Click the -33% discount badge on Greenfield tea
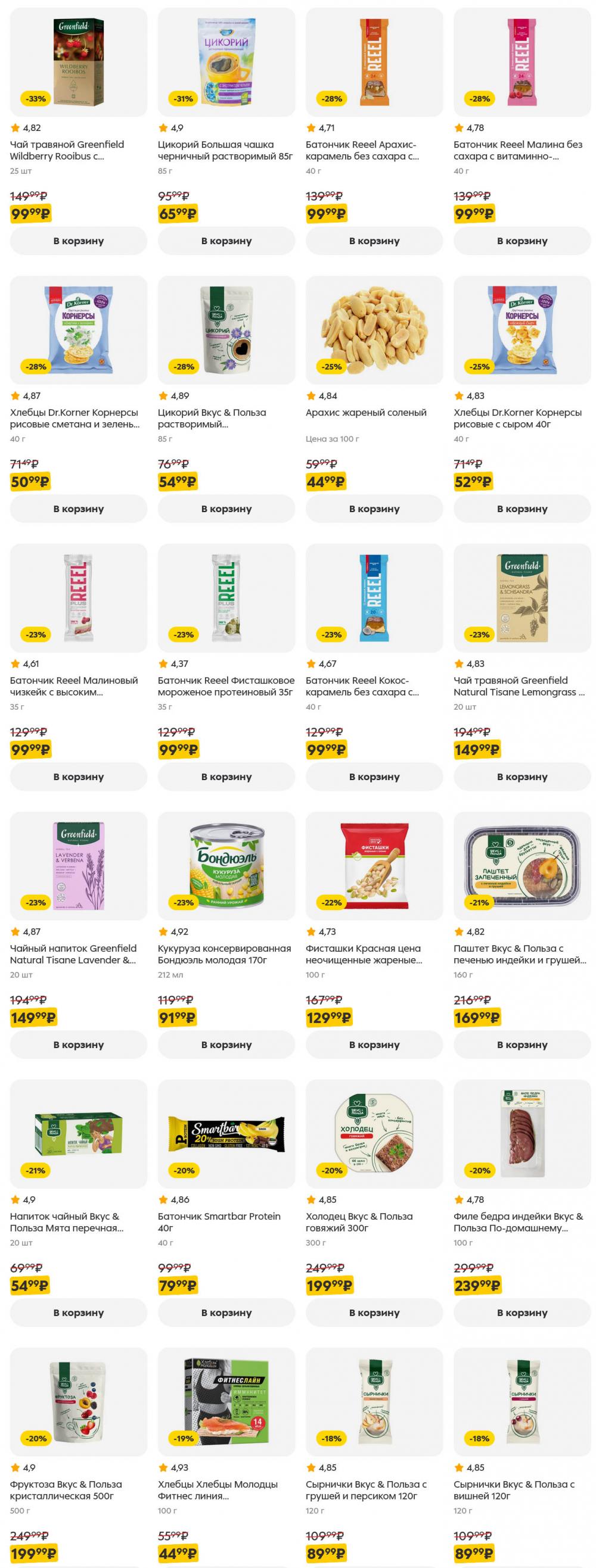This screenshot has height=1568, width=596. [x=36, y=99]
